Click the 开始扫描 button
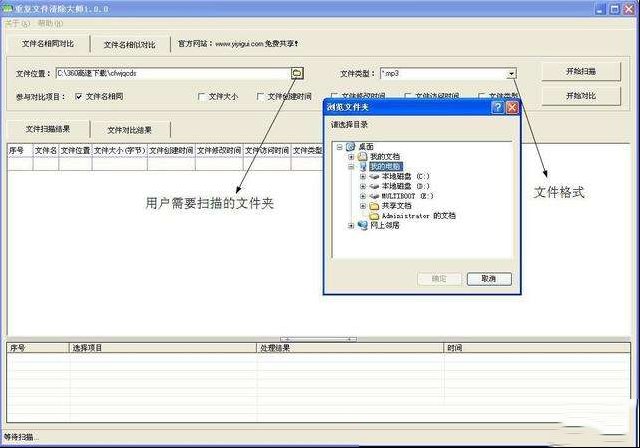Image resolution: width=640 pixels, height=448 pixels. point(581,72)
